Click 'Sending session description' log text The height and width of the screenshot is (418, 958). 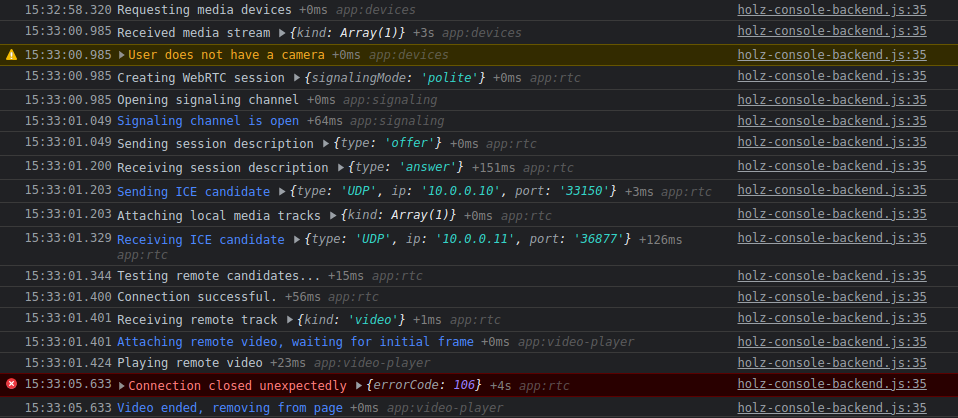pyautogui.click(x=215, y=144)
